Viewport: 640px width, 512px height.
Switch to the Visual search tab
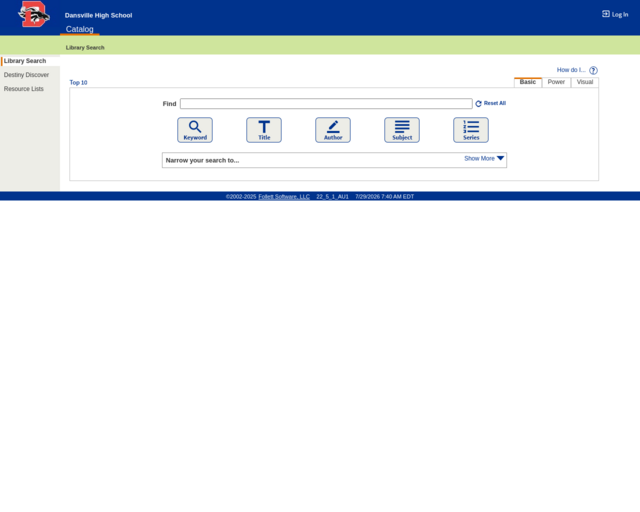(x=584, y=82)
